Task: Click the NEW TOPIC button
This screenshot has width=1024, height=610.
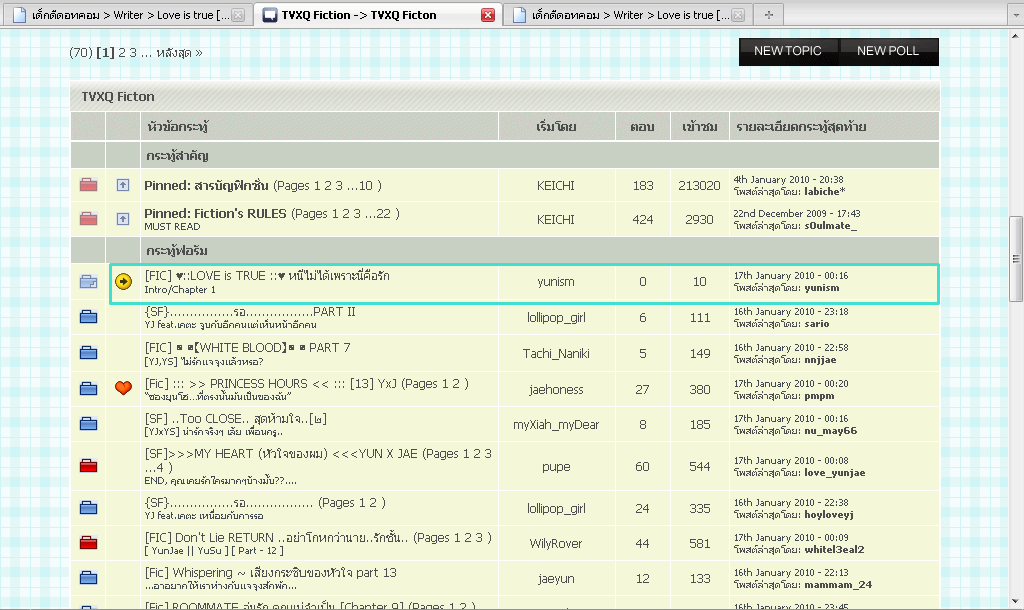Action: click(x=788, y=51)
